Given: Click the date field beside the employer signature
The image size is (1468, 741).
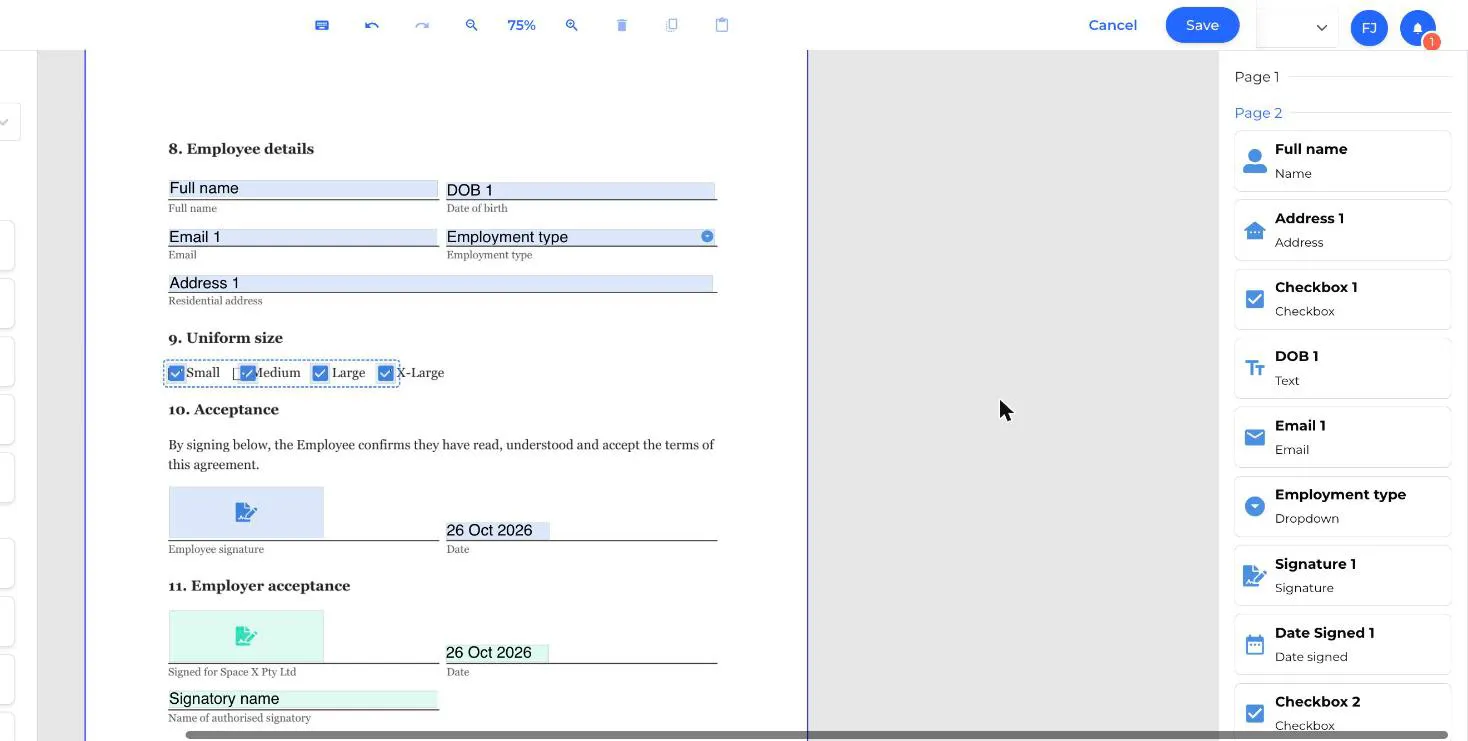Looking at the screenshot, I should (x=497, y=653).
